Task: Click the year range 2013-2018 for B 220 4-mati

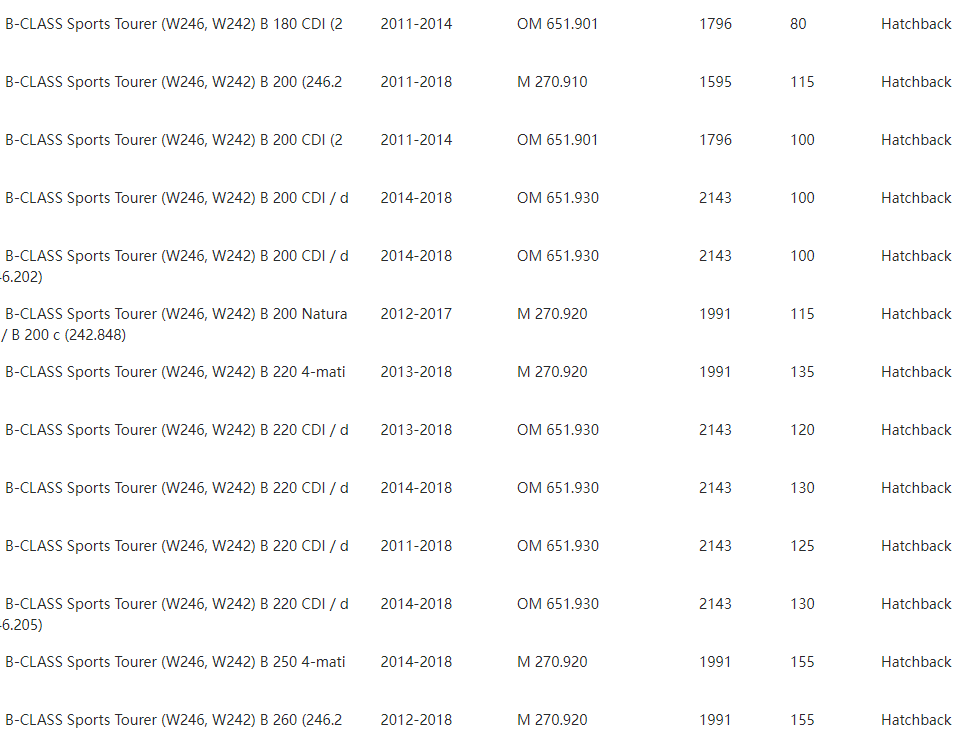Action: 416,372
